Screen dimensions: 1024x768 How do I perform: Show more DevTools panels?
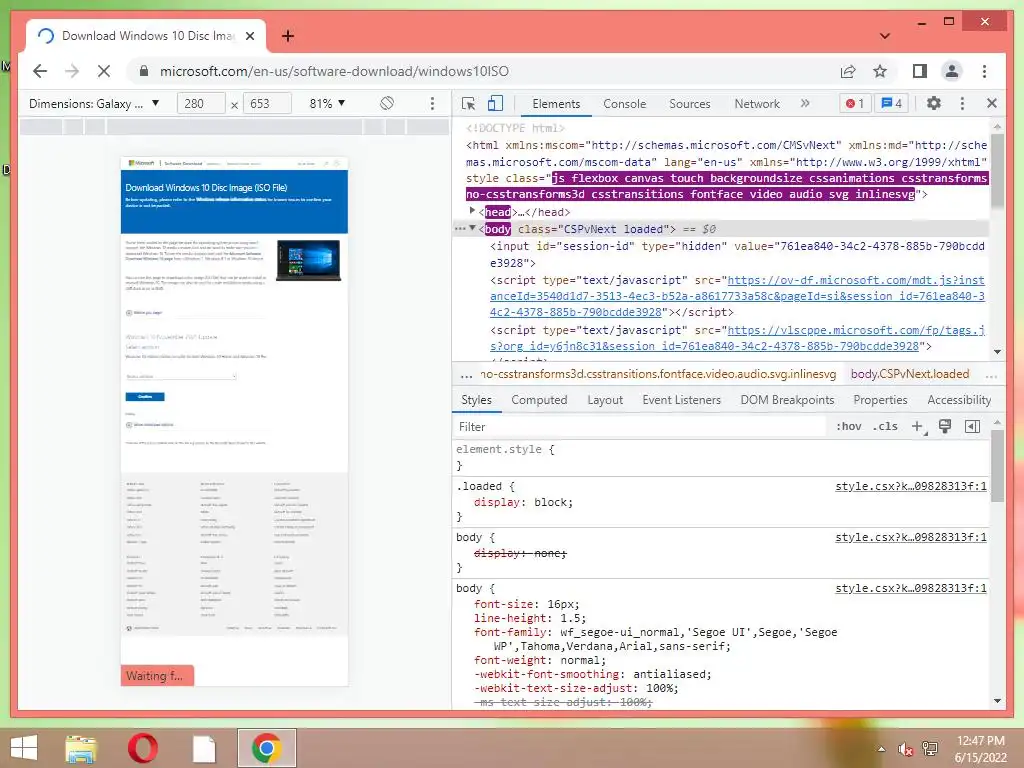point(805,103)
